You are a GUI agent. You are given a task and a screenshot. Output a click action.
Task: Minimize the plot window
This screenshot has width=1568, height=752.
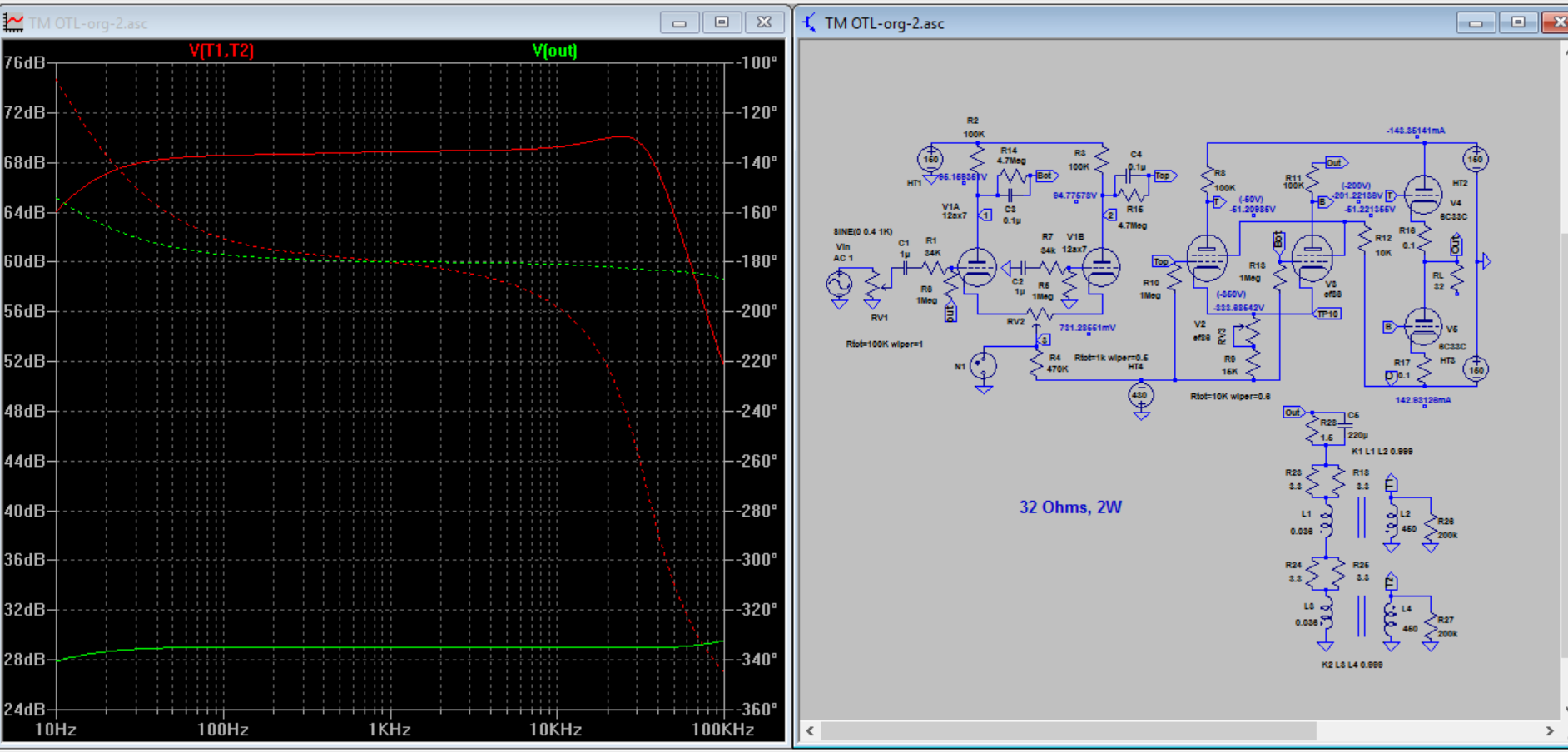[x=679, y=22]
